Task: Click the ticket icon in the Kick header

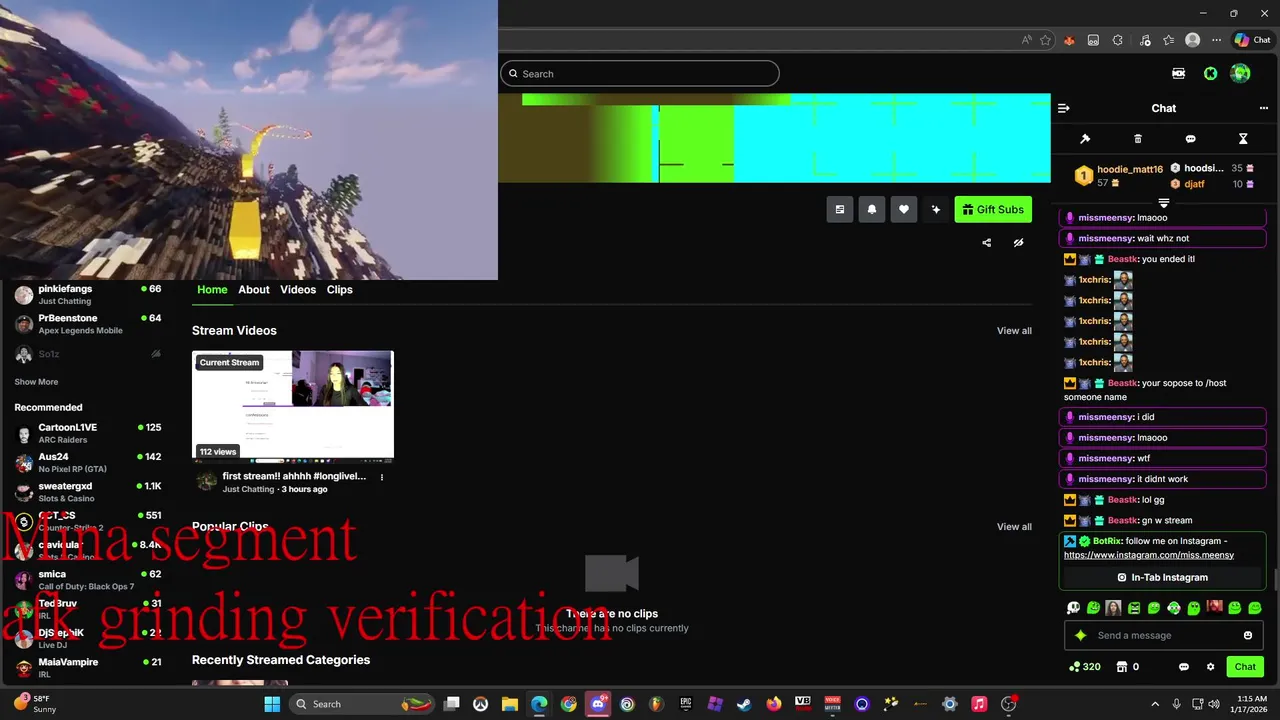Action: (x=1179, y=73)
